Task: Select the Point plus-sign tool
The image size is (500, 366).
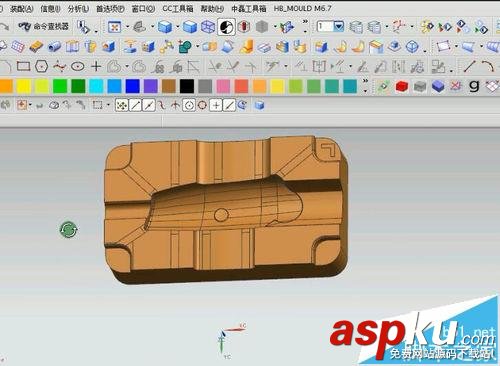Action: point(96,67)
